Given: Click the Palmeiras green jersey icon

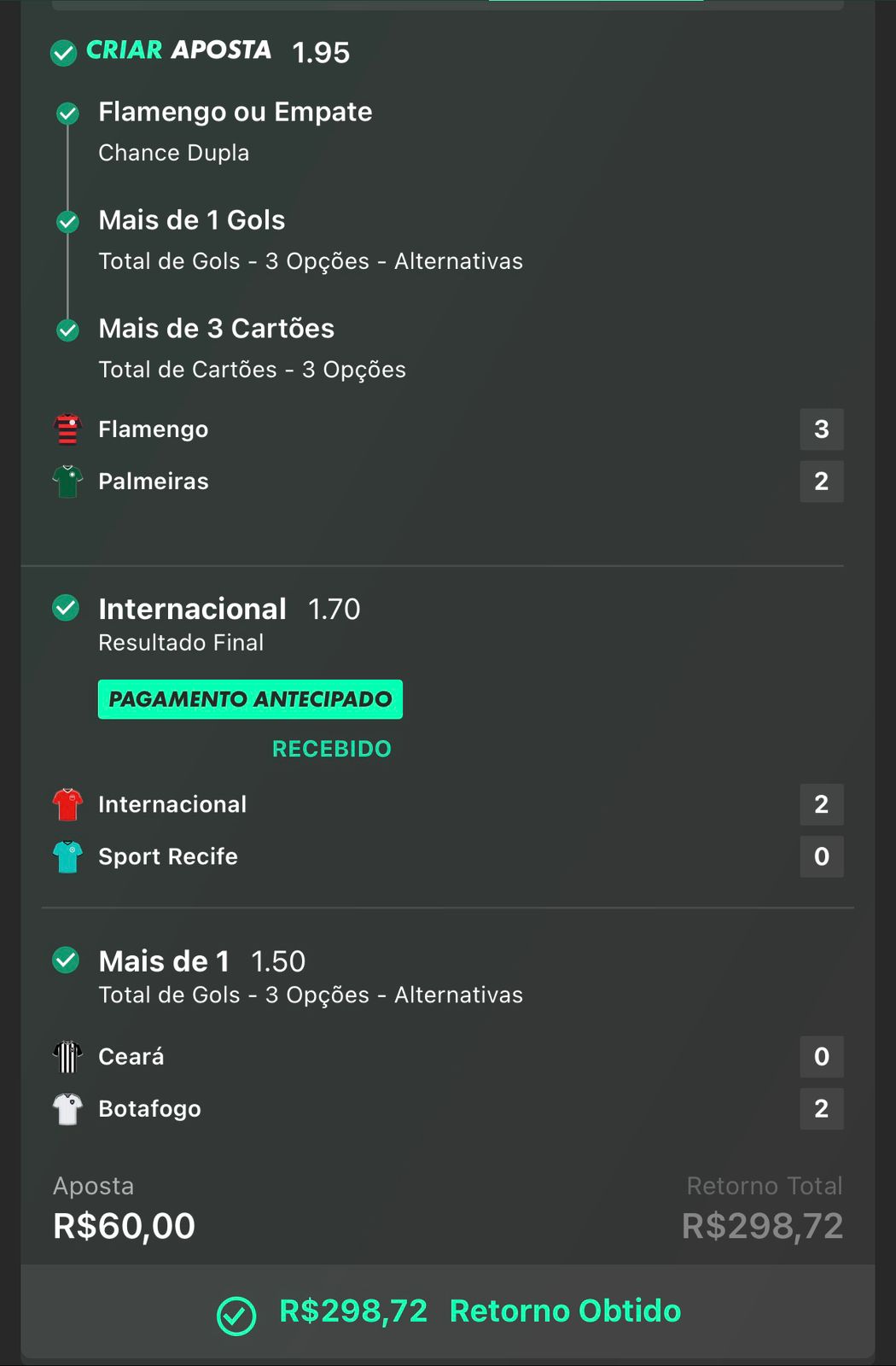Looking at the screenshot, I should 67,482.
